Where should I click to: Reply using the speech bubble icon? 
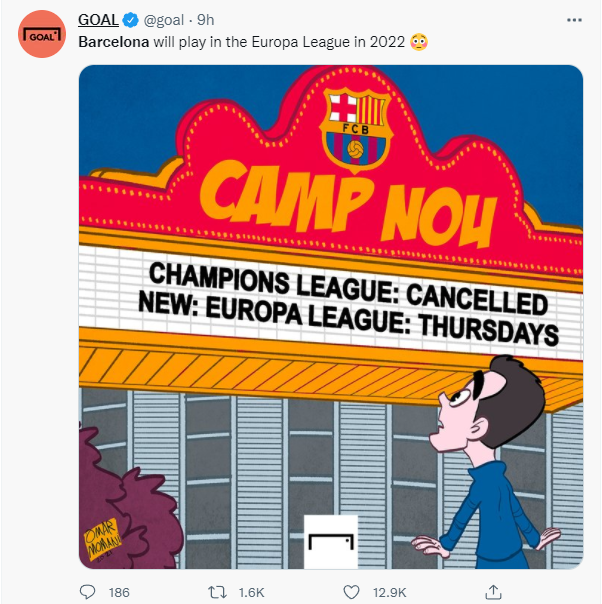[x=87, y=592]
